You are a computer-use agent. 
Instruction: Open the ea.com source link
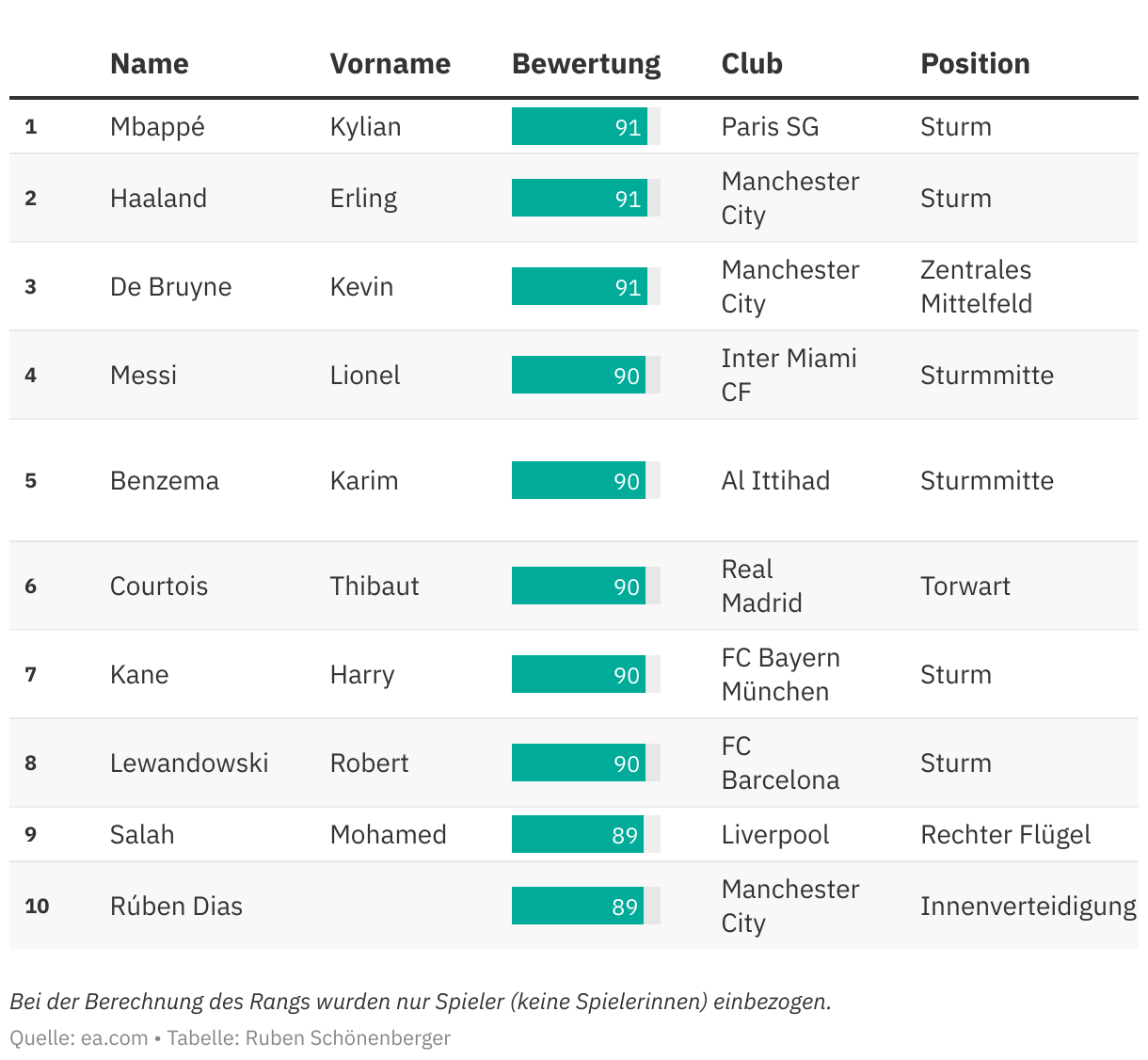pos(114,1037)
